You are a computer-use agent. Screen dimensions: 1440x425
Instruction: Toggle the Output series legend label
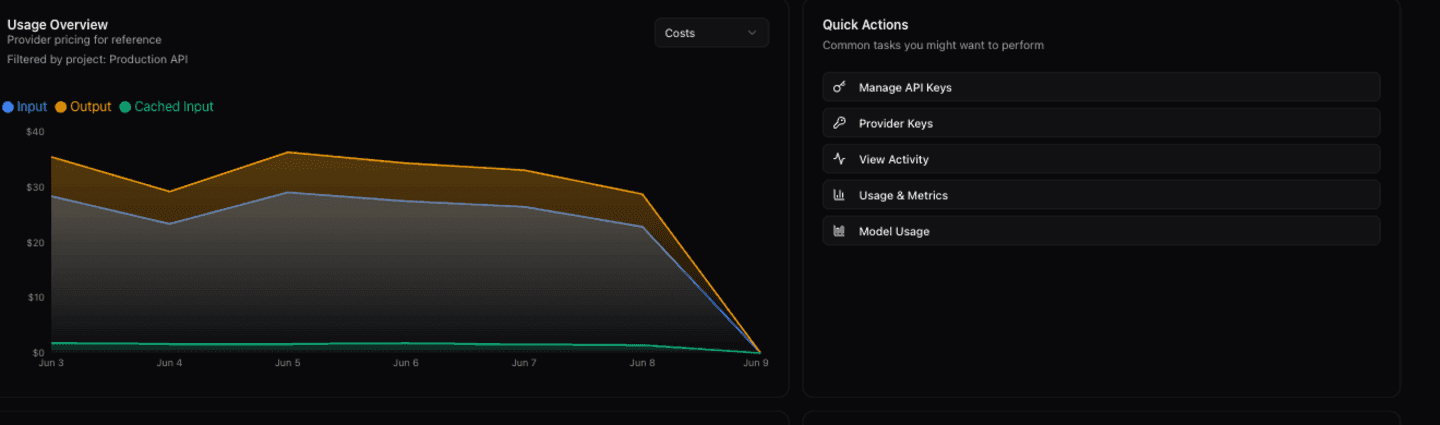[91, 107]
